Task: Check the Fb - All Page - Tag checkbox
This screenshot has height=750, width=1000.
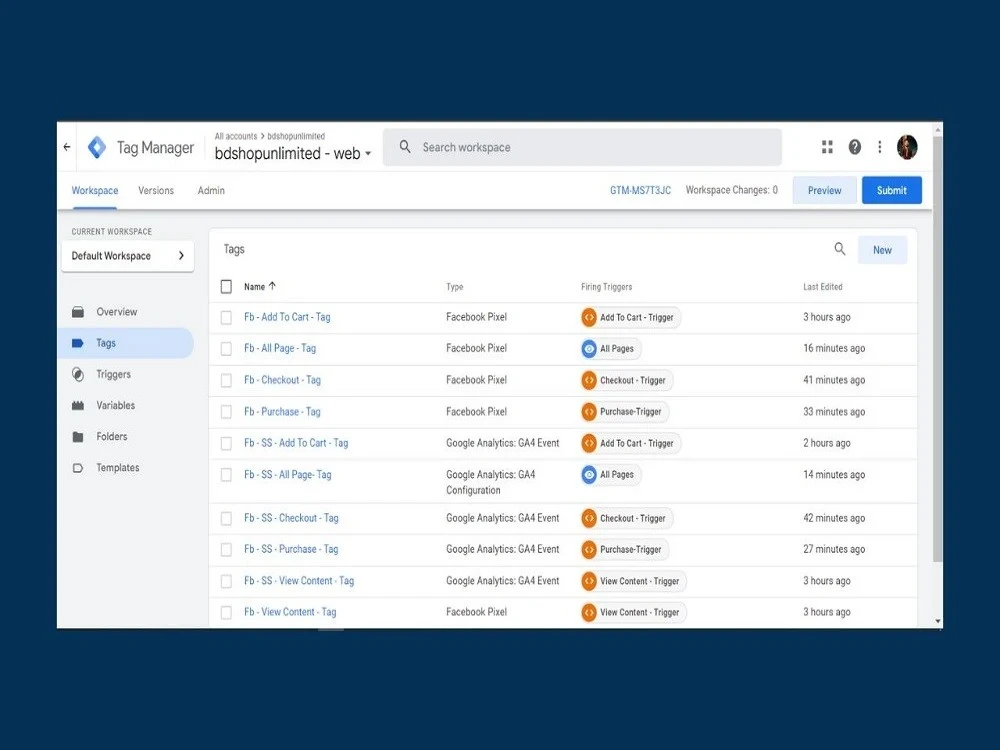Action: pos(226,348)
